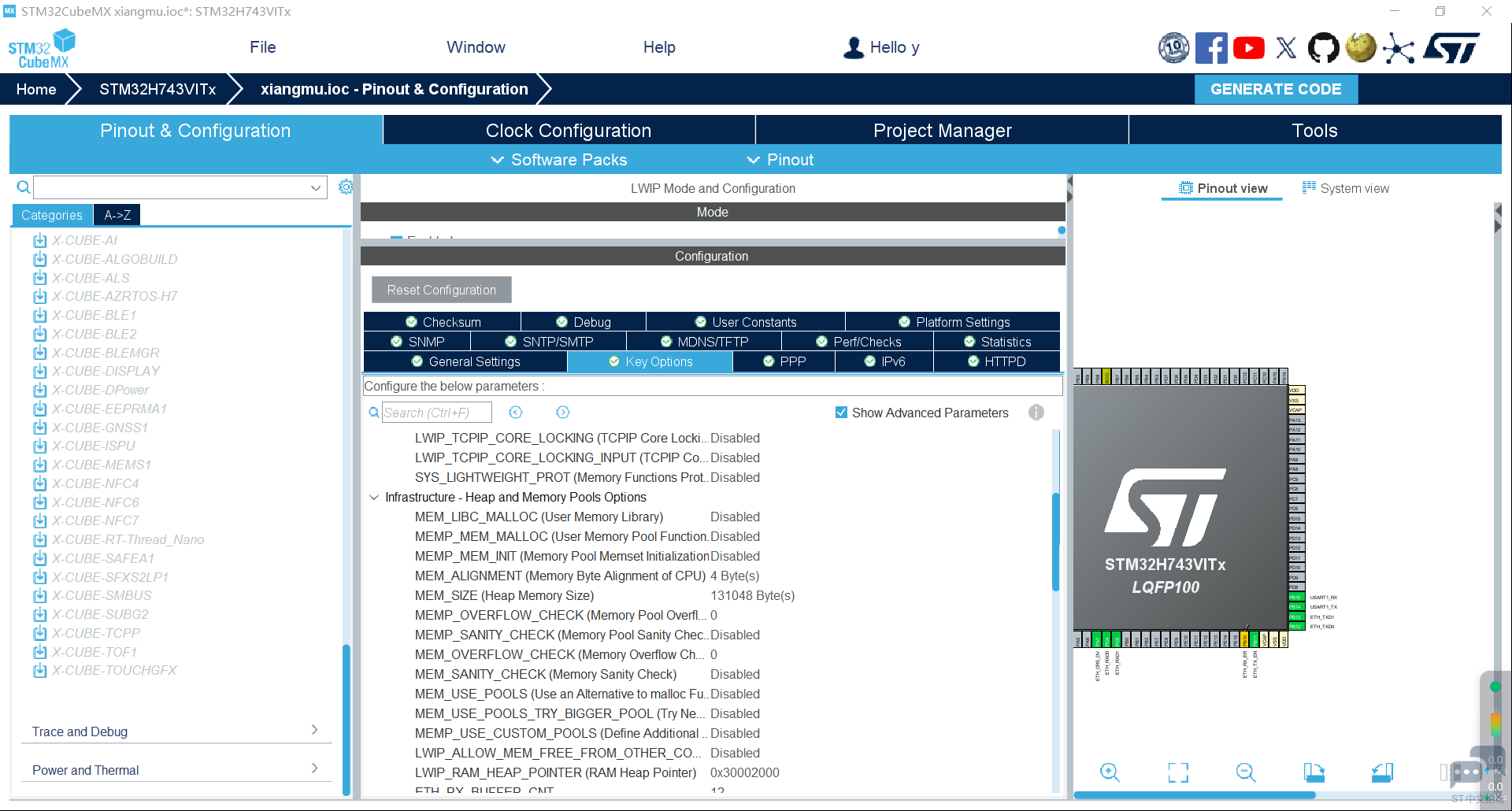
Task: Collapse Infrastructure Heap and Memory Pools Options
Action: [x=374, y=497]
